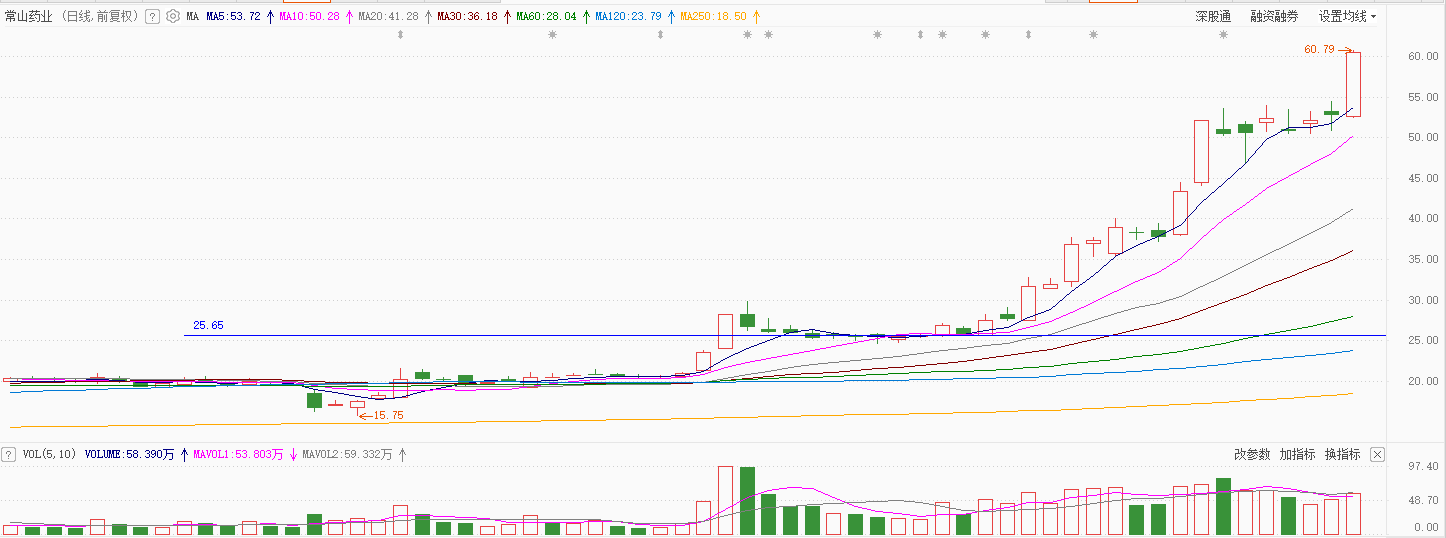Click the leftmost up-down arrow event marker
This screenshot has height=538, width=1446.
click(x=401, y=35)
